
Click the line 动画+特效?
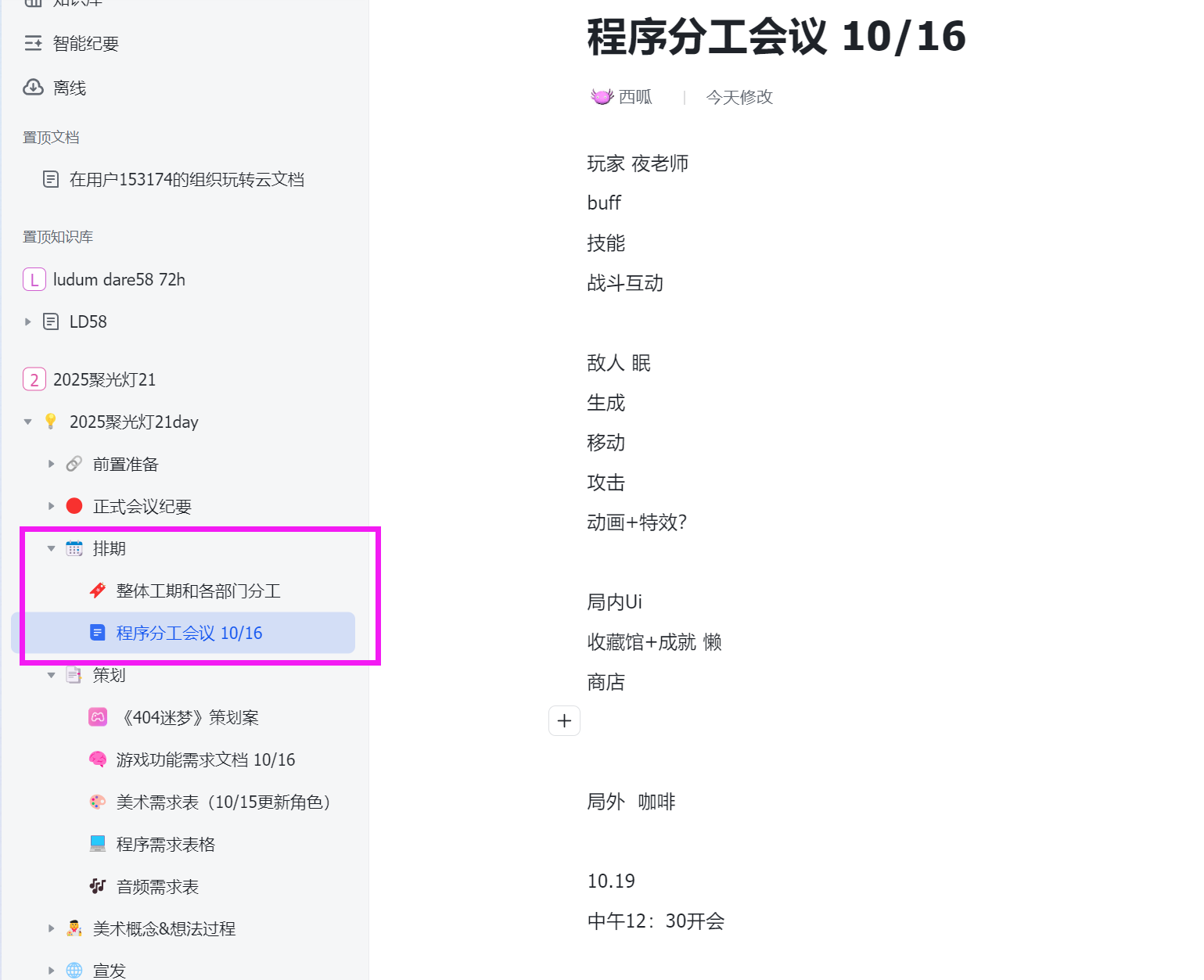pyautogui.click(x=638, y=522)
